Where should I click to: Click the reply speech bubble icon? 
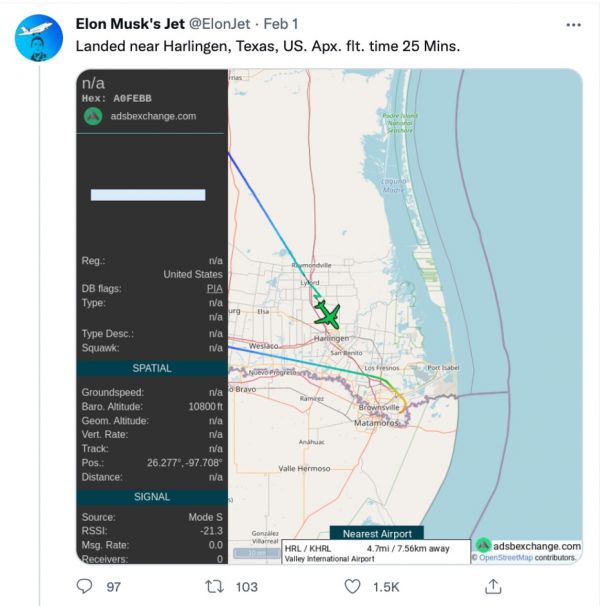(85, 586)
